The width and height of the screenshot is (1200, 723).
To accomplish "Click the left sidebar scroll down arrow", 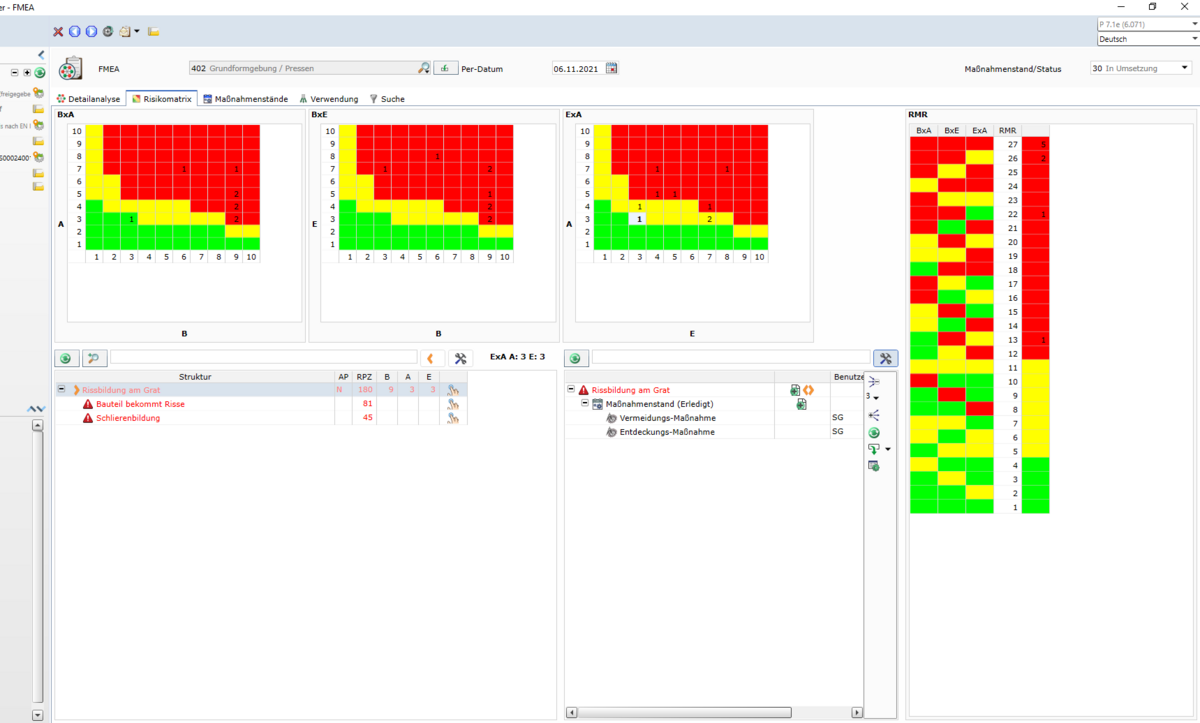I will (x=38, y=715).
